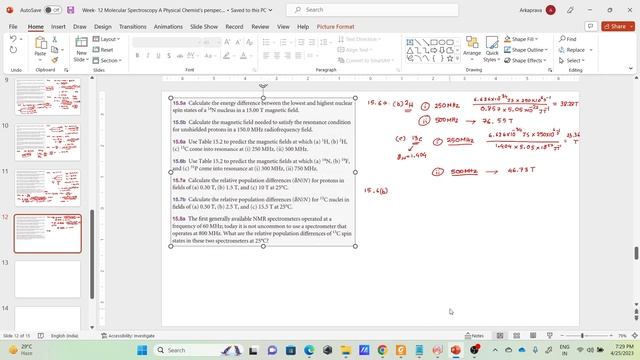This screenshot has height=360, width=640.
Task: Select slide 11 thumbnail
Action: pyautogui.click(x=48, y=188)
